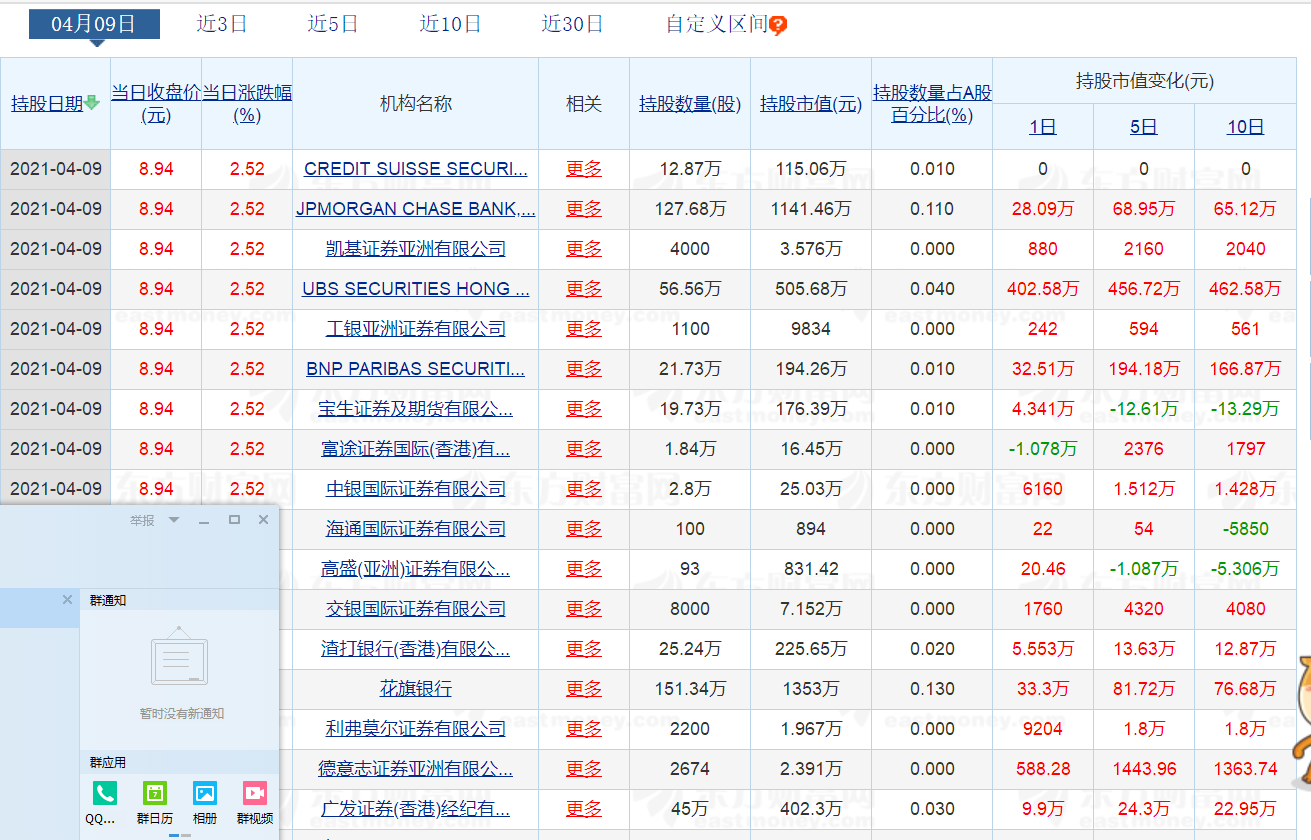This screenshot has height=840, width=1311.
Task: Open the 群日历 calendar app icon
Action: tap(155, 794)
